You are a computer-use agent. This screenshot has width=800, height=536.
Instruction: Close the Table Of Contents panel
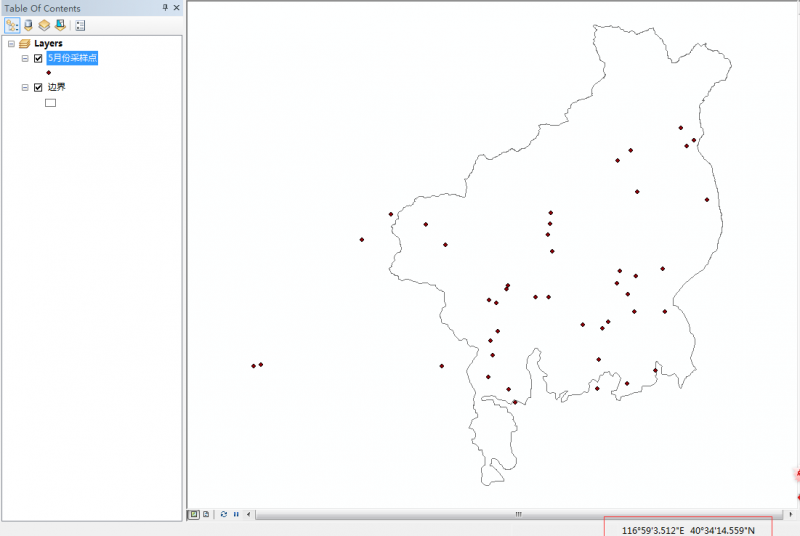(x=177, y=8)
